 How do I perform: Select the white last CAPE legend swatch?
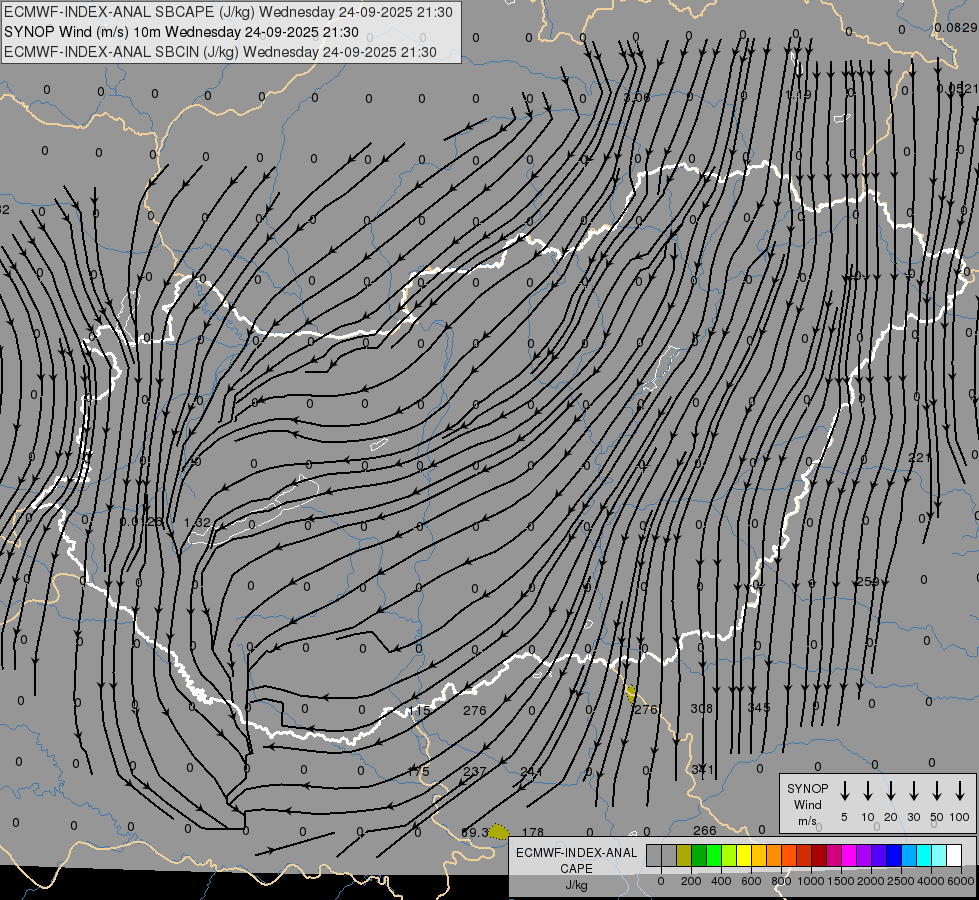pos(954,855)
